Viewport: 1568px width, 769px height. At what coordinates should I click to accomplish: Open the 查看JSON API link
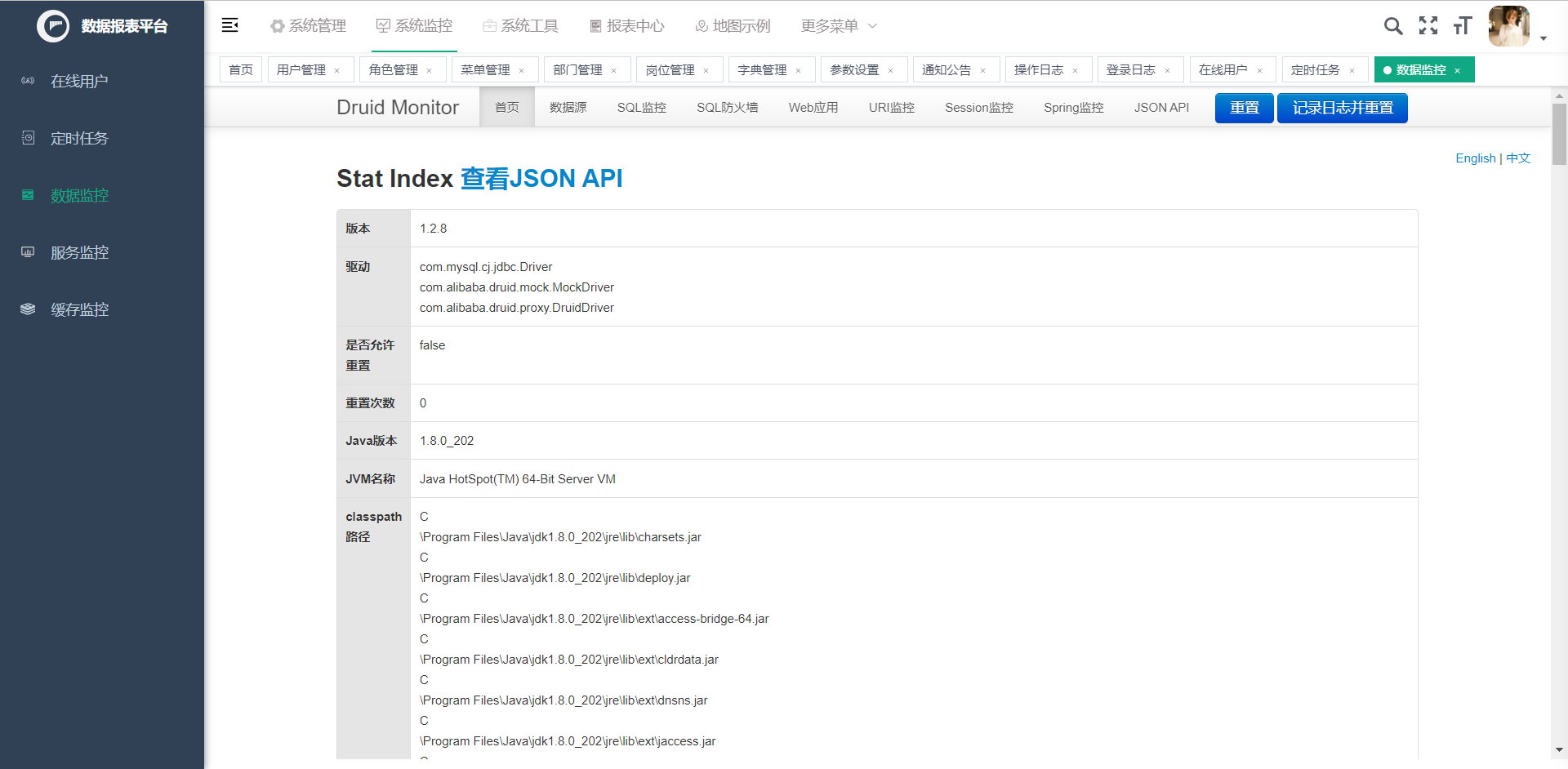pyautogui.click(x=541, y=178)
